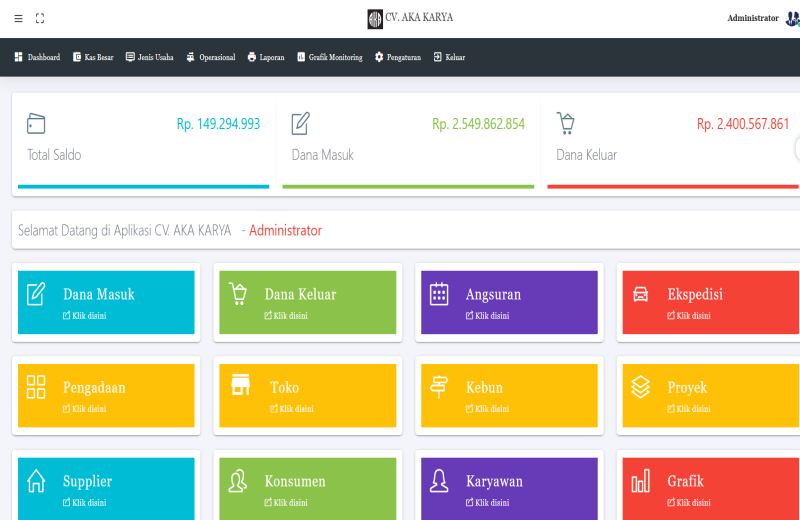Image resolution: width=800 pixels, height=520 pixels.
Task: Click the Pengadaan grid icon
Action: (36, 387)
